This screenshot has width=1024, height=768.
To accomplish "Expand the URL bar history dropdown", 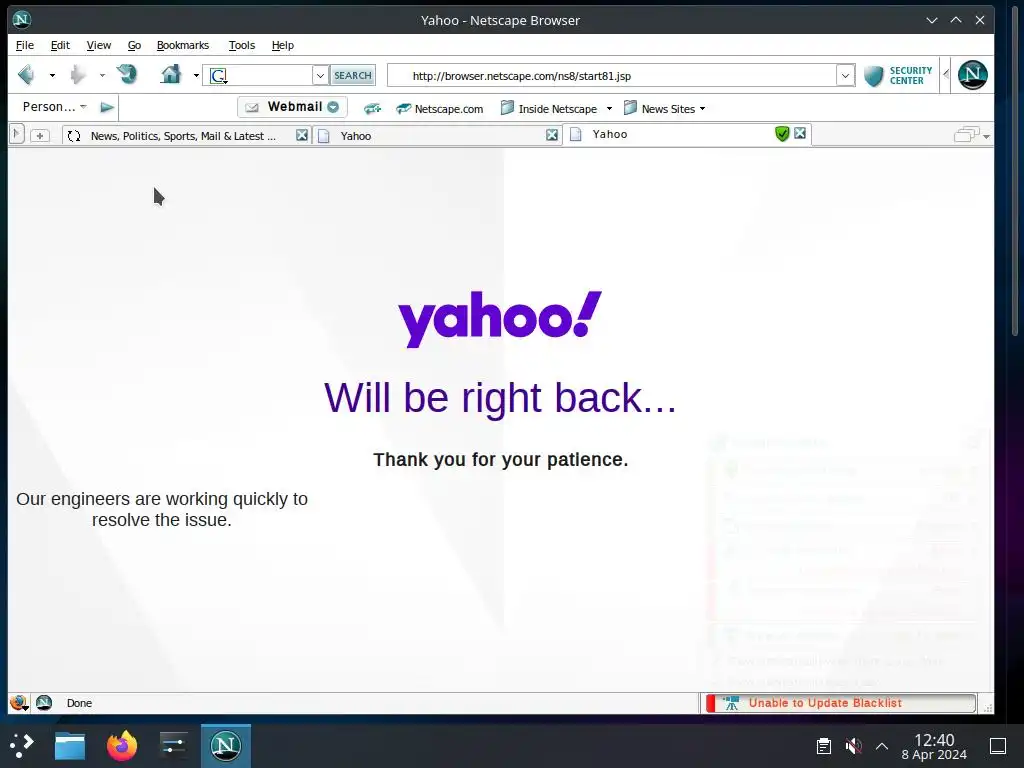I will click(x=845, y=76).
